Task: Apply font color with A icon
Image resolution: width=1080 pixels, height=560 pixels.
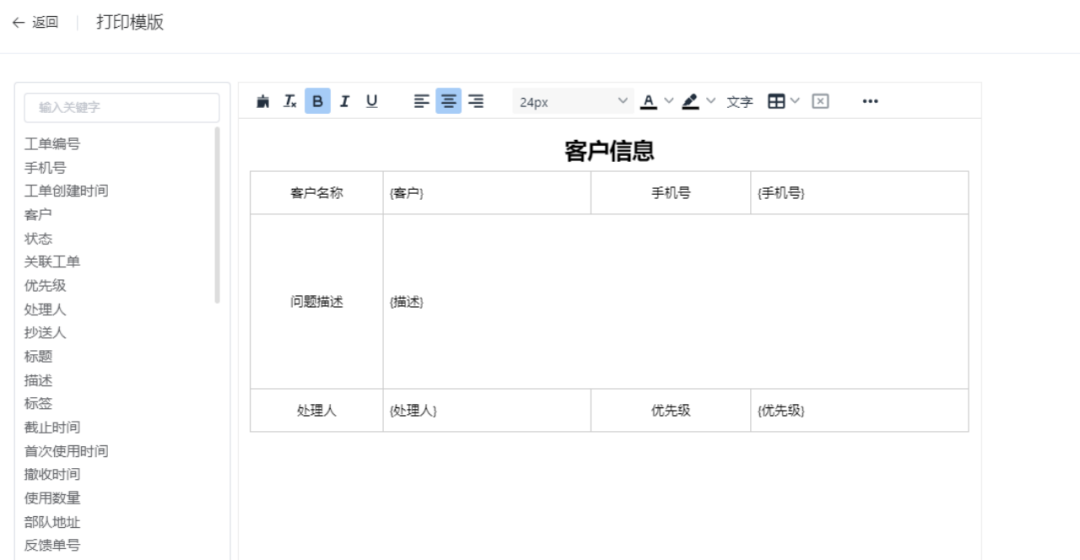Action: [x=648, y=101]
